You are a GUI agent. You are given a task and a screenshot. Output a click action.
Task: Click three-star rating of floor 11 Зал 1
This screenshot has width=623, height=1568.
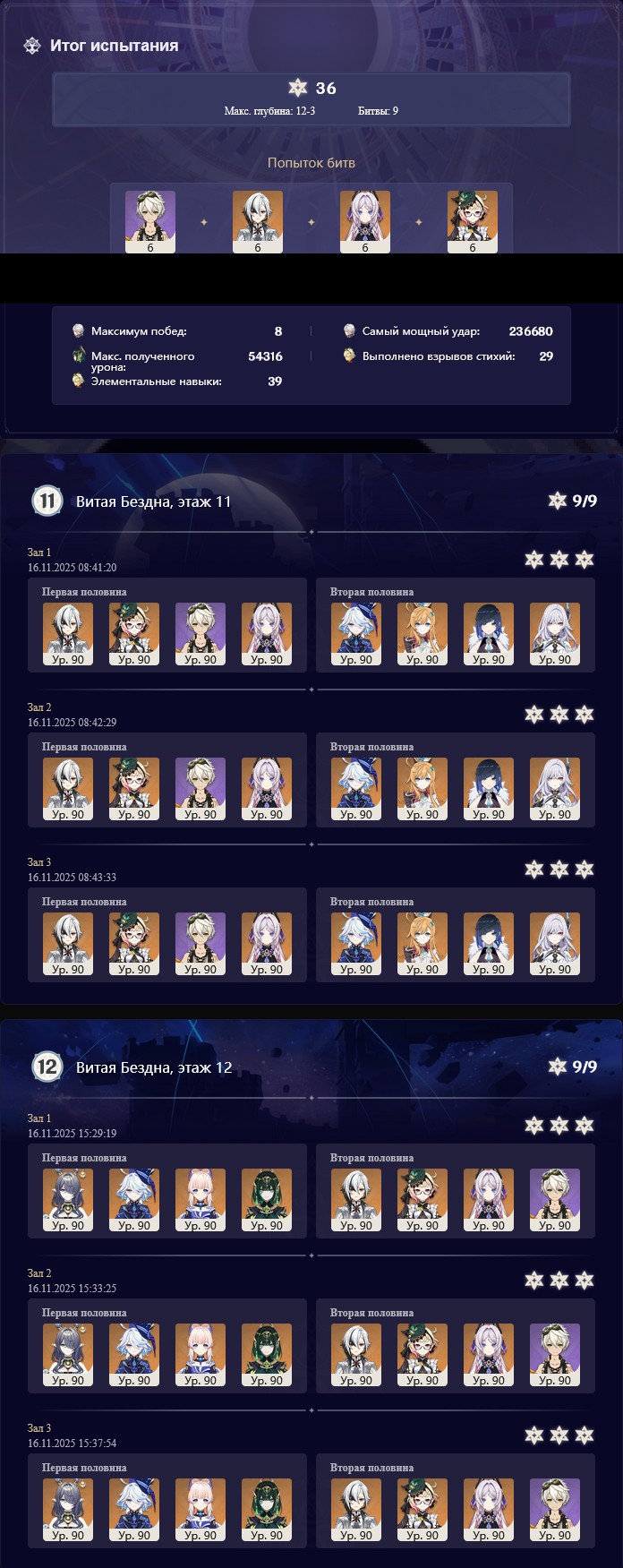(x=559, y=560)
